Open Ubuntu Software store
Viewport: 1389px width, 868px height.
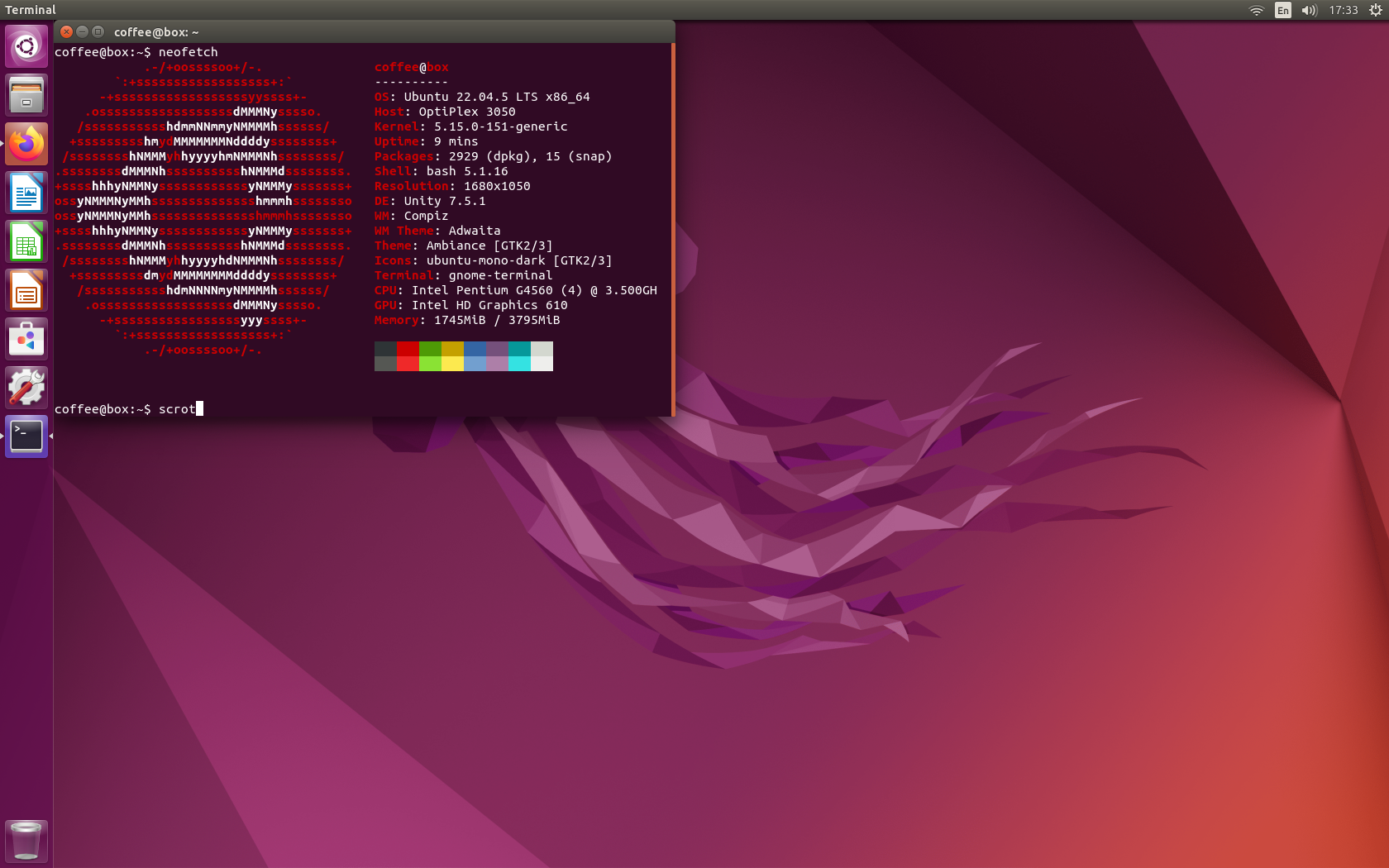coord(26,339)
